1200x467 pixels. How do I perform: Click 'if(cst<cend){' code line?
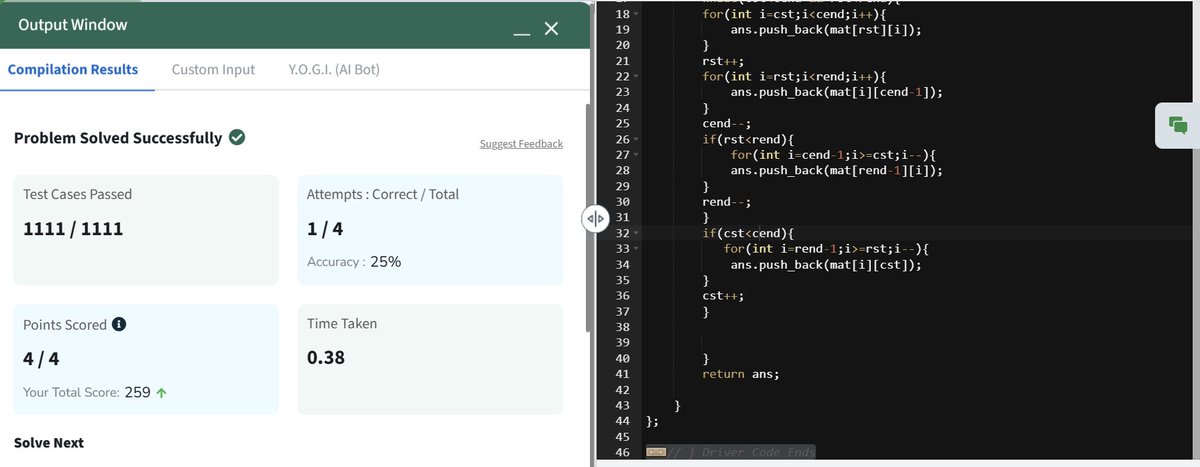[x=747, y=233]
